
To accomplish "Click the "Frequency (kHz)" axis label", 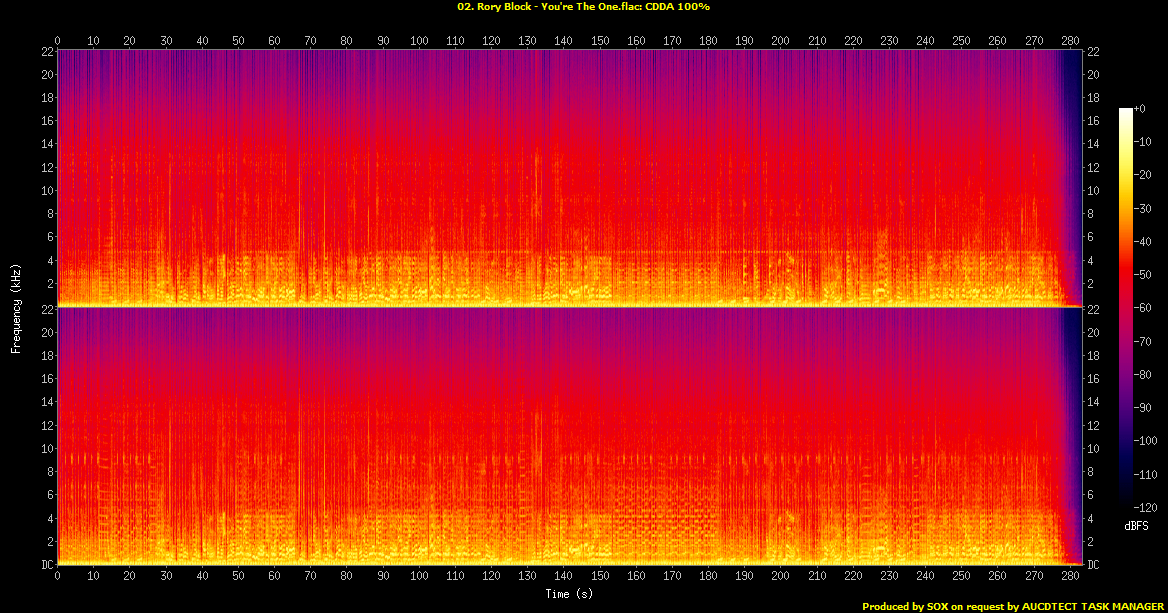I will [x=16, y=308].
